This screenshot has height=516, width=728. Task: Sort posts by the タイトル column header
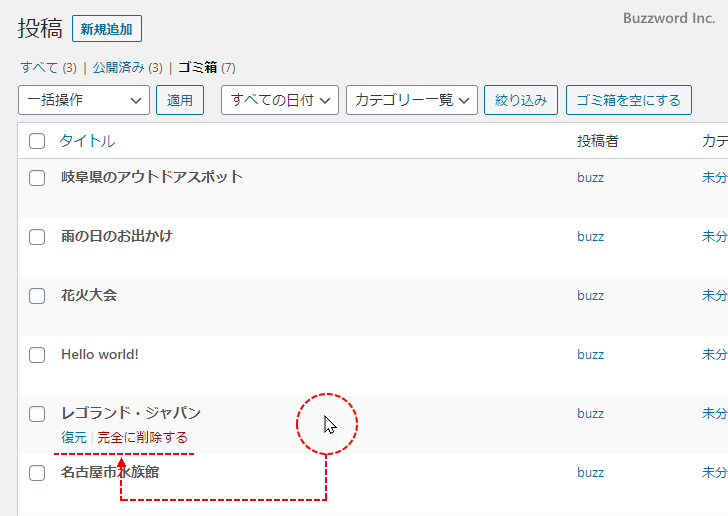(87, 141)
